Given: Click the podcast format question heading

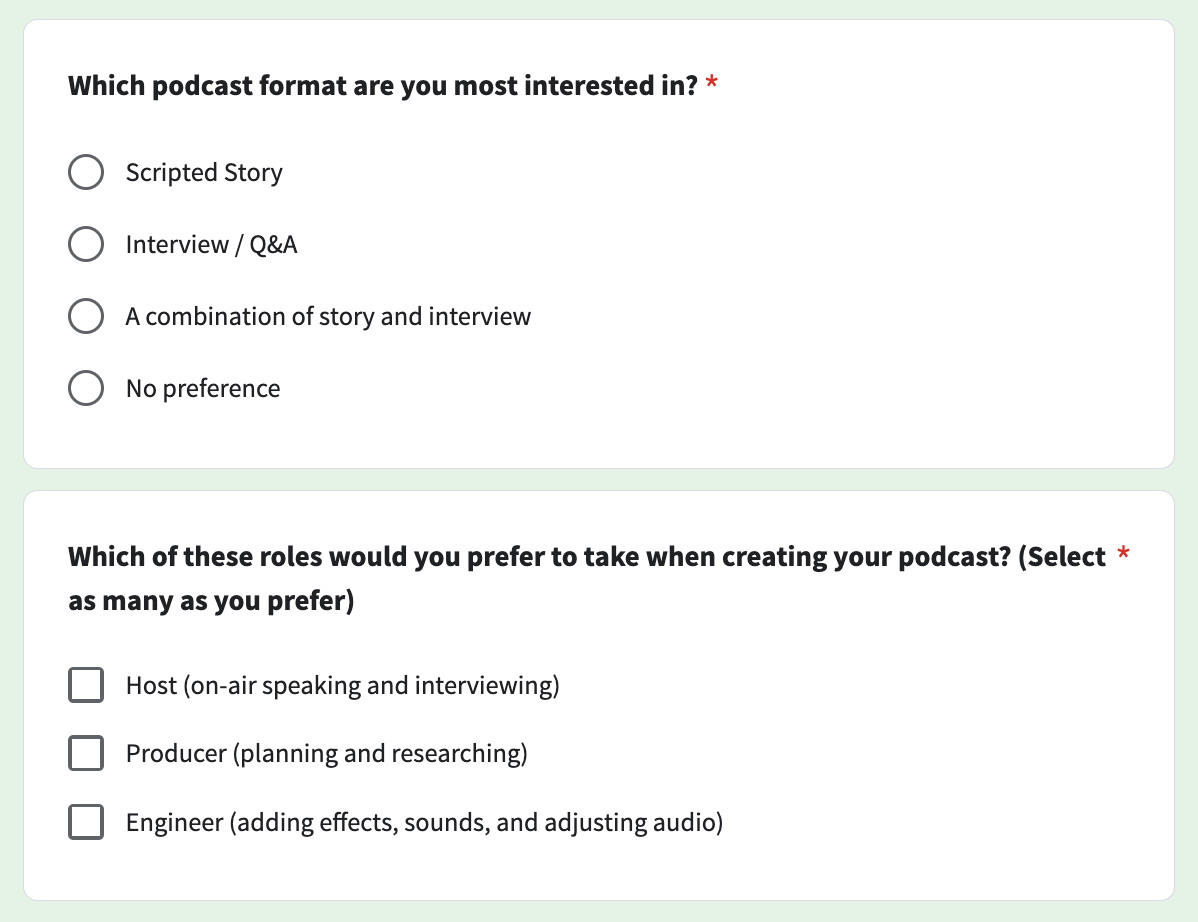Looking at the screenshot, I should click(x=383, y=86).
